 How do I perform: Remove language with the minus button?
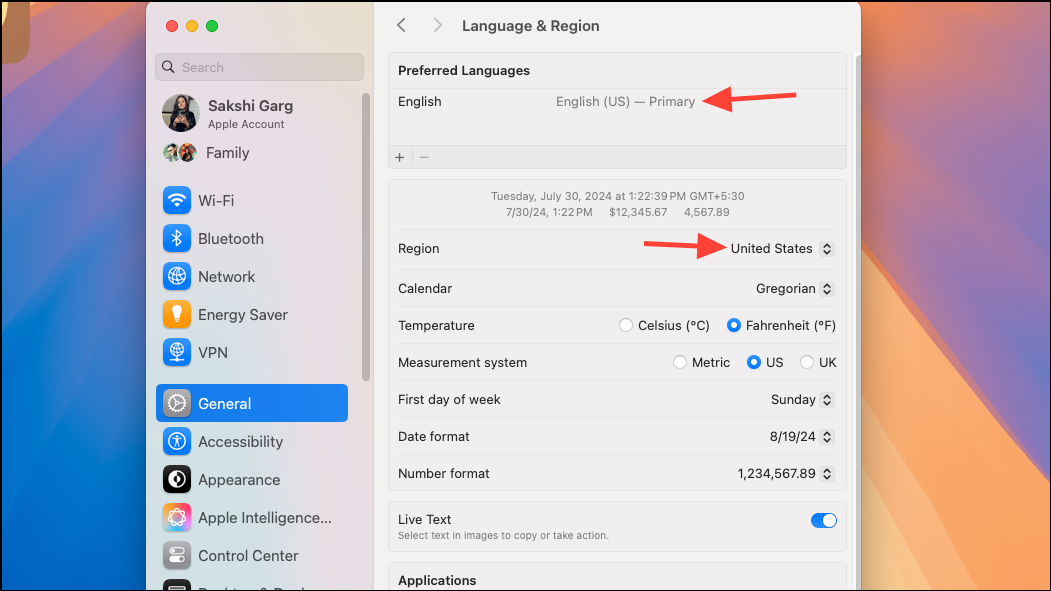(424, 157)
